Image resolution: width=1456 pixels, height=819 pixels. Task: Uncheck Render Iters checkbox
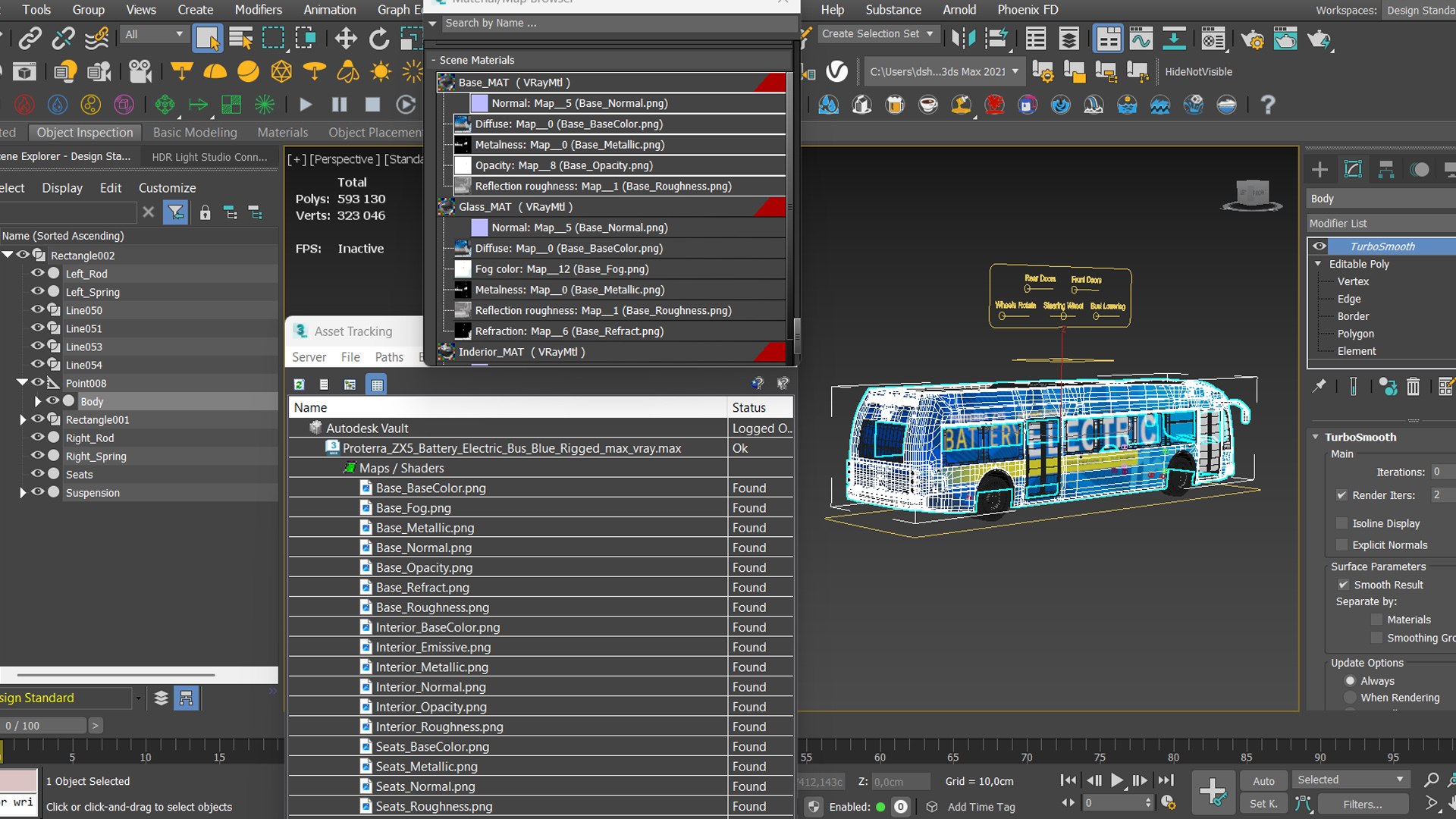pos(1341,495)
